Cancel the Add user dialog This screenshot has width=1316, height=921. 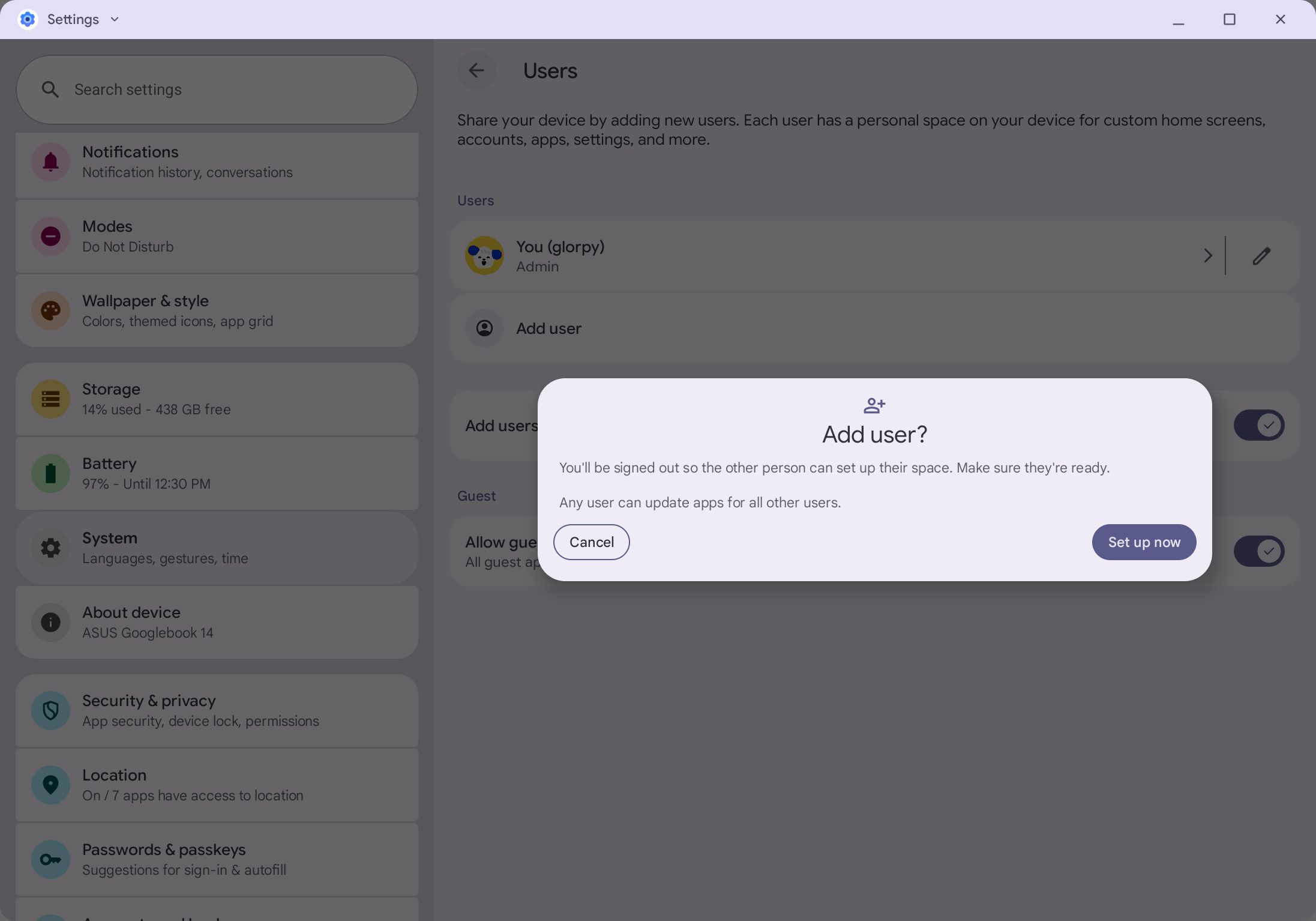click(x=591, y=542)
